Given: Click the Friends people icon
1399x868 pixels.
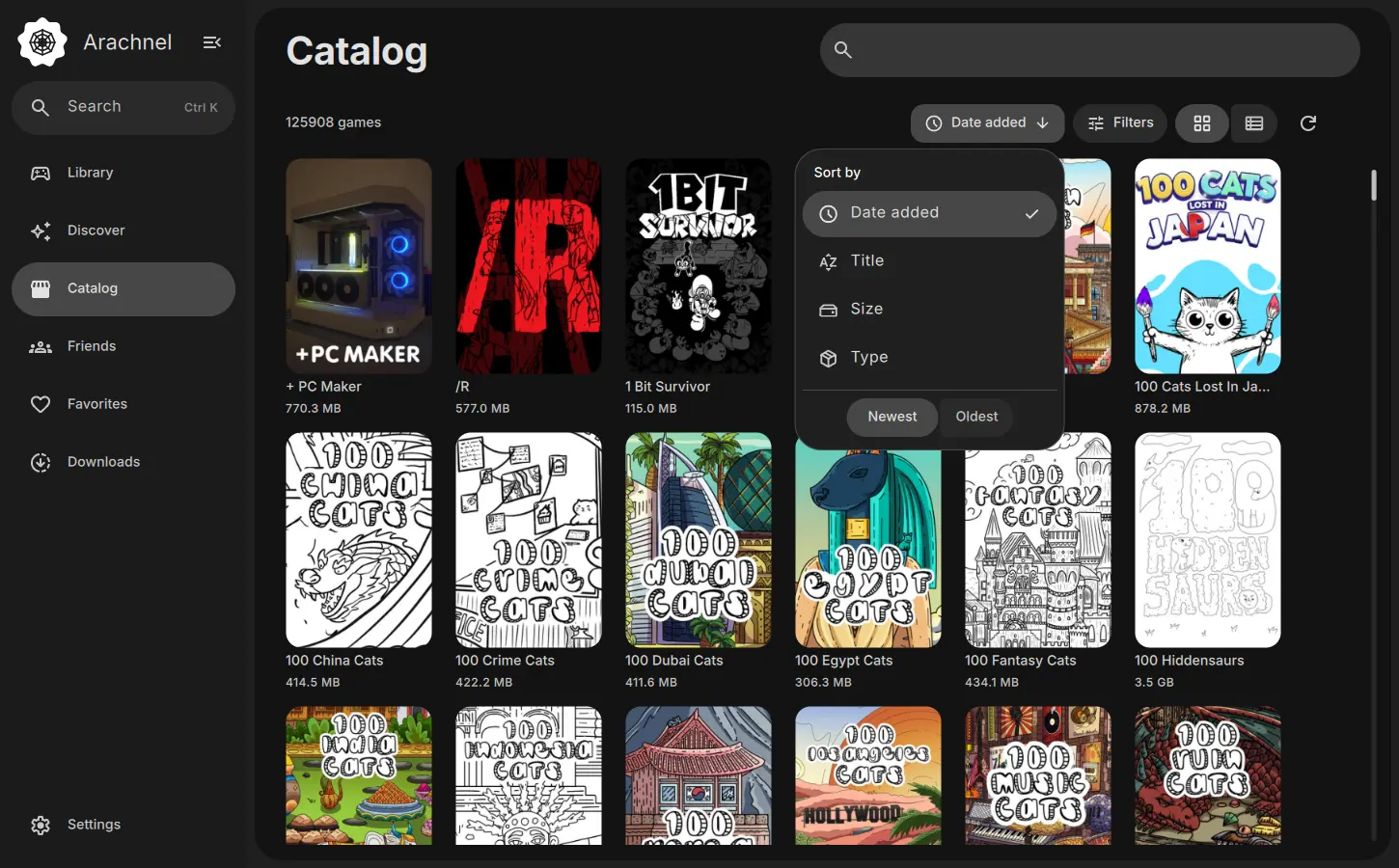Looking at the screenshot, I should [x=41, y=346].
